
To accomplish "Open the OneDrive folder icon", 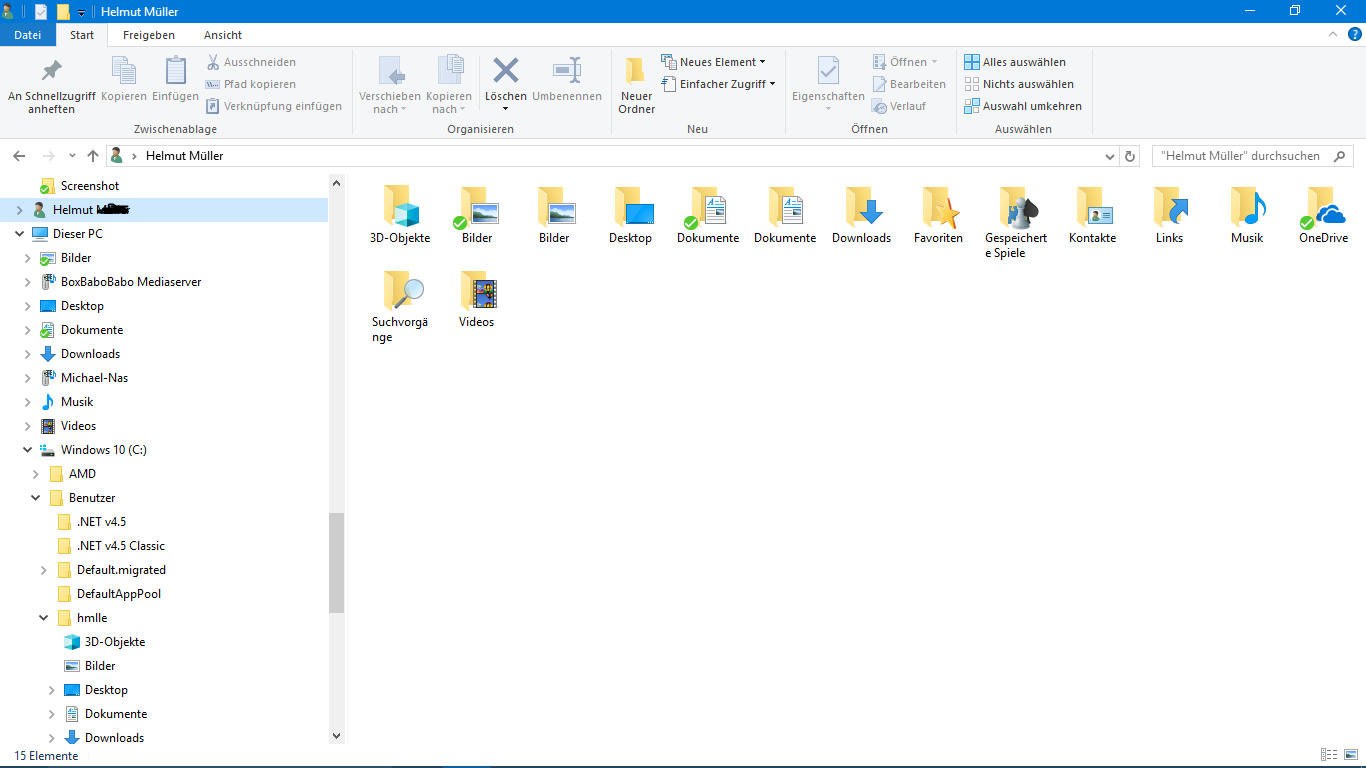I will tap(1323, 214).
